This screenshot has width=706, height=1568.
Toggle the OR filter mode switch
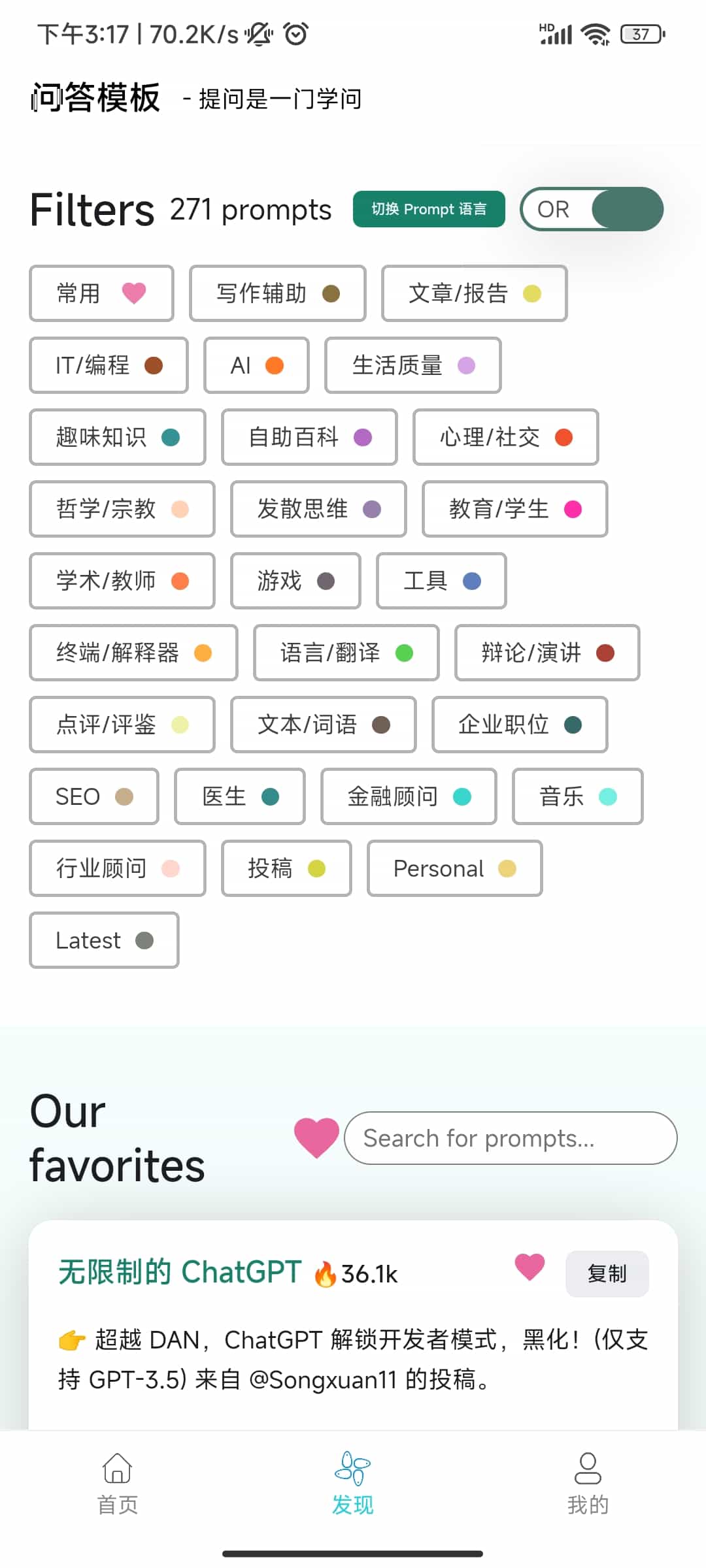[592, 209]
